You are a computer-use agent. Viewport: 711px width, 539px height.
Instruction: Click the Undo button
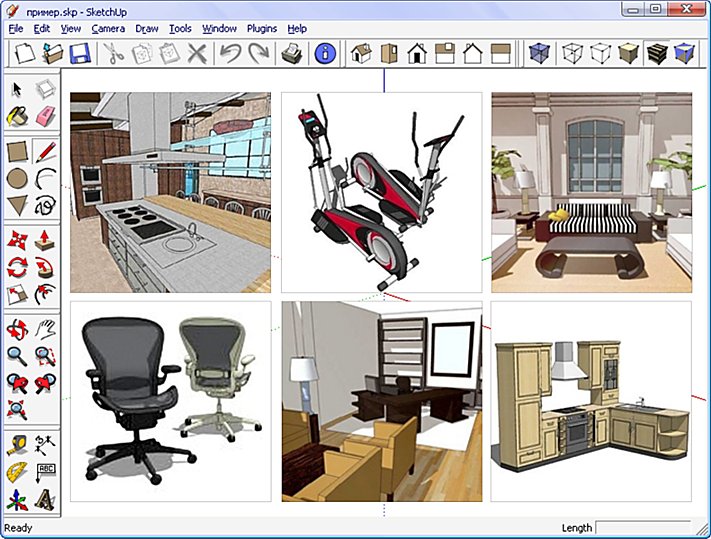[x=231, y=53]
